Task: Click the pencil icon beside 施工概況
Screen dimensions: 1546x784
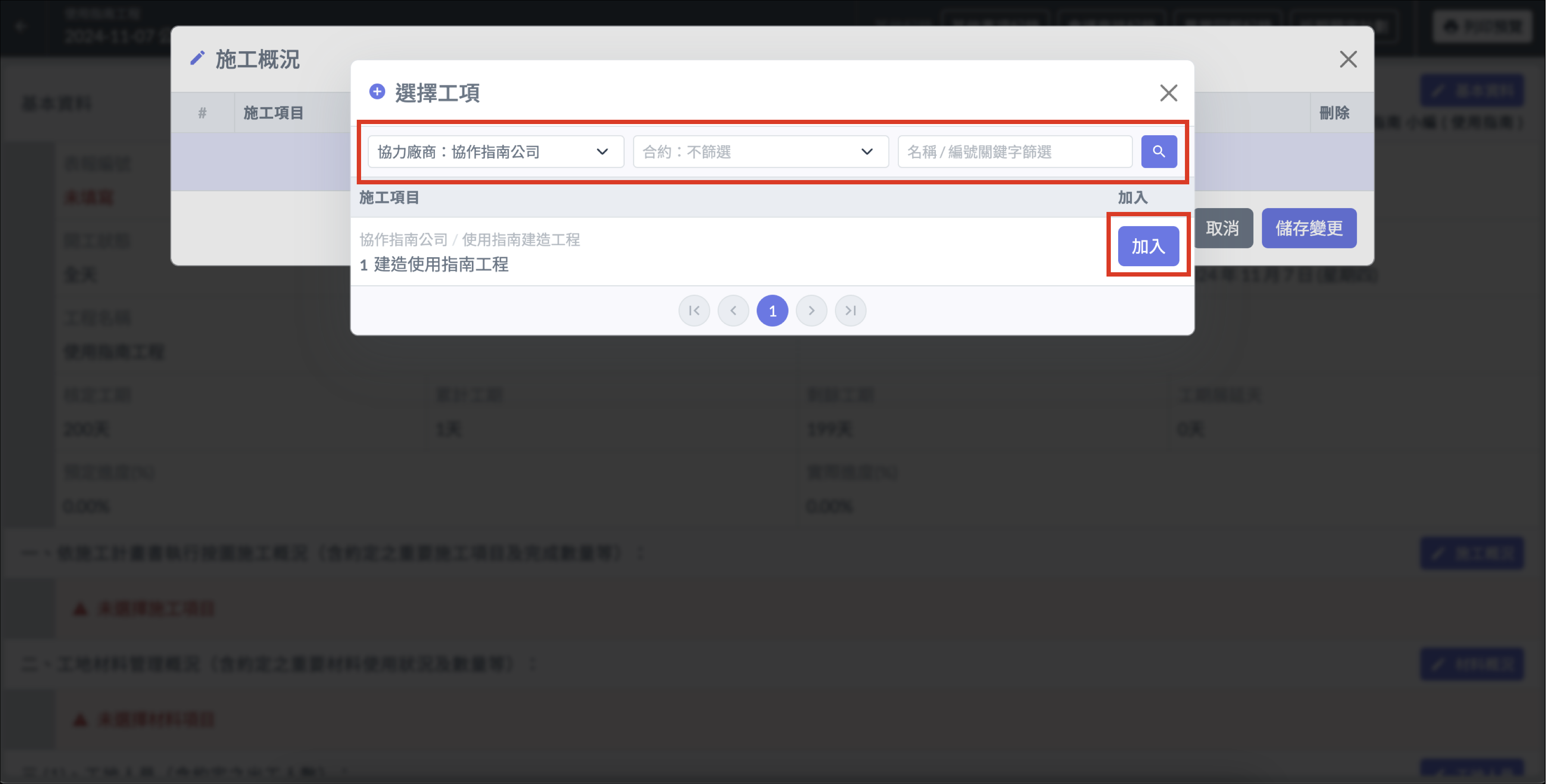Action: click(x=197, y=59)
